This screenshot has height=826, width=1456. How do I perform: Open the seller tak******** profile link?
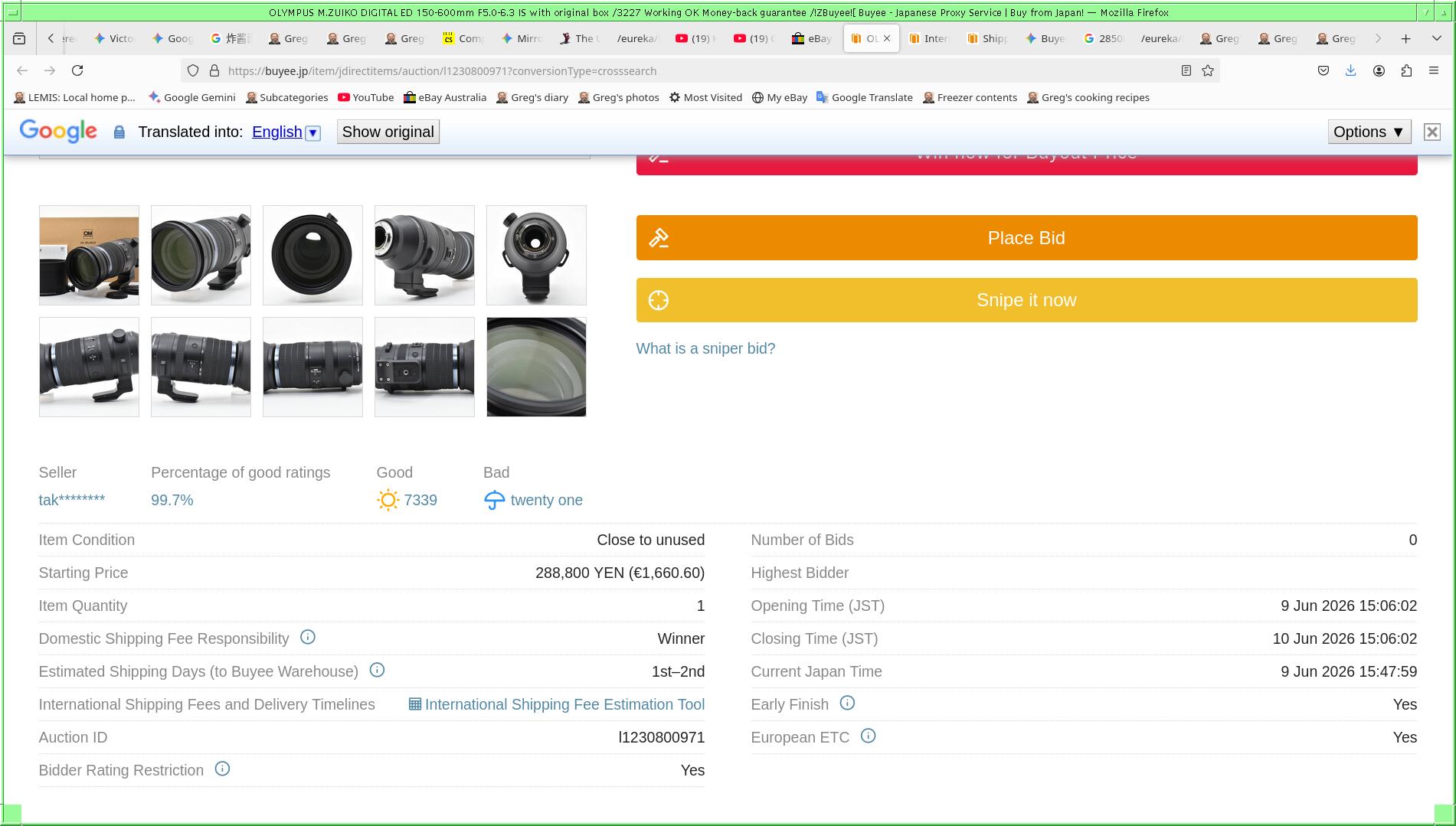pos(72,500)
